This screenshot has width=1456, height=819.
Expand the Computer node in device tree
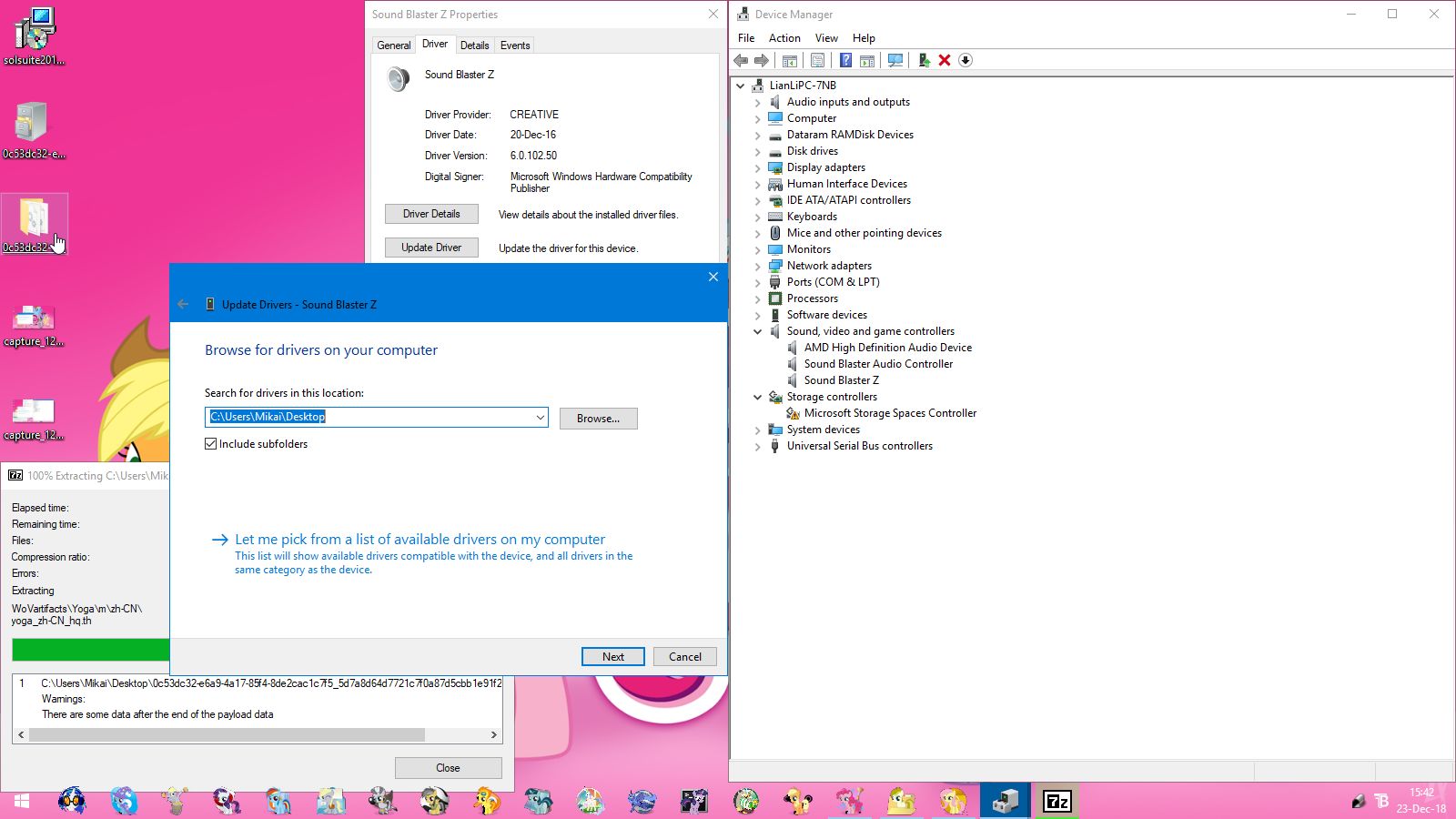pos(757,119)
